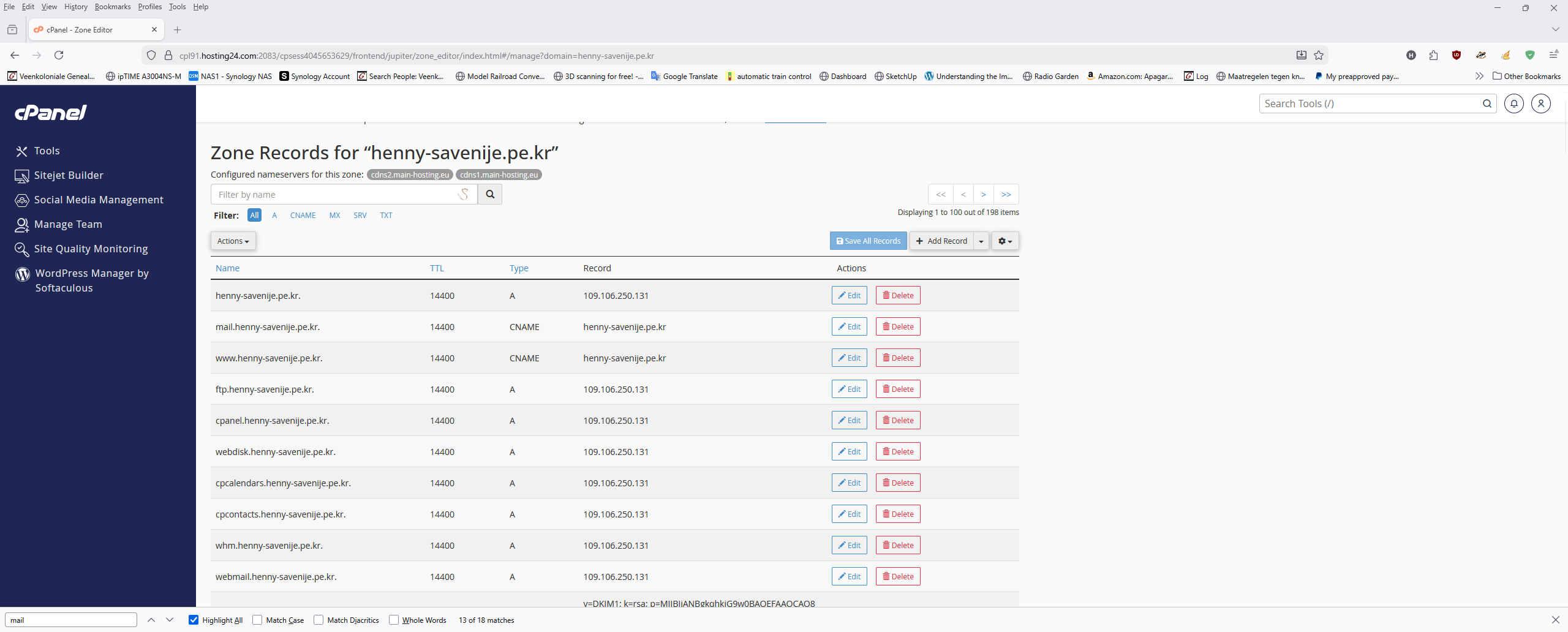Open the gear settings menu for records
Screen dimensions: 1568x632
1005,241
